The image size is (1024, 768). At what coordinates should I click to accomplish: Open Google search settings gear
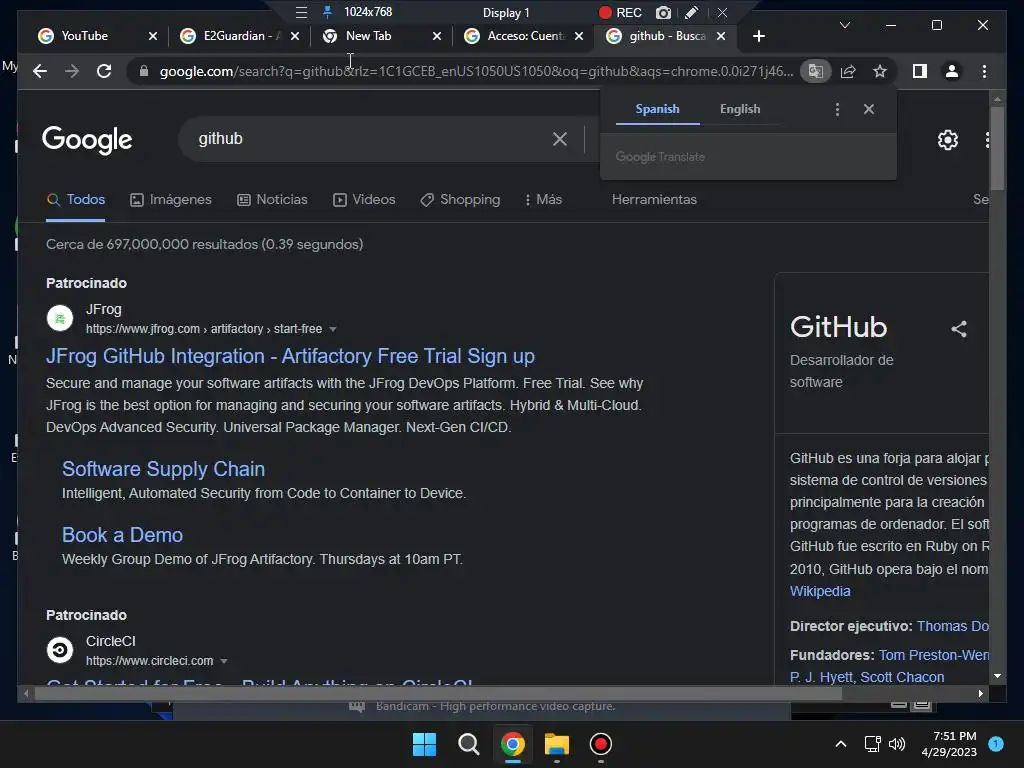(x=948, y=140)
